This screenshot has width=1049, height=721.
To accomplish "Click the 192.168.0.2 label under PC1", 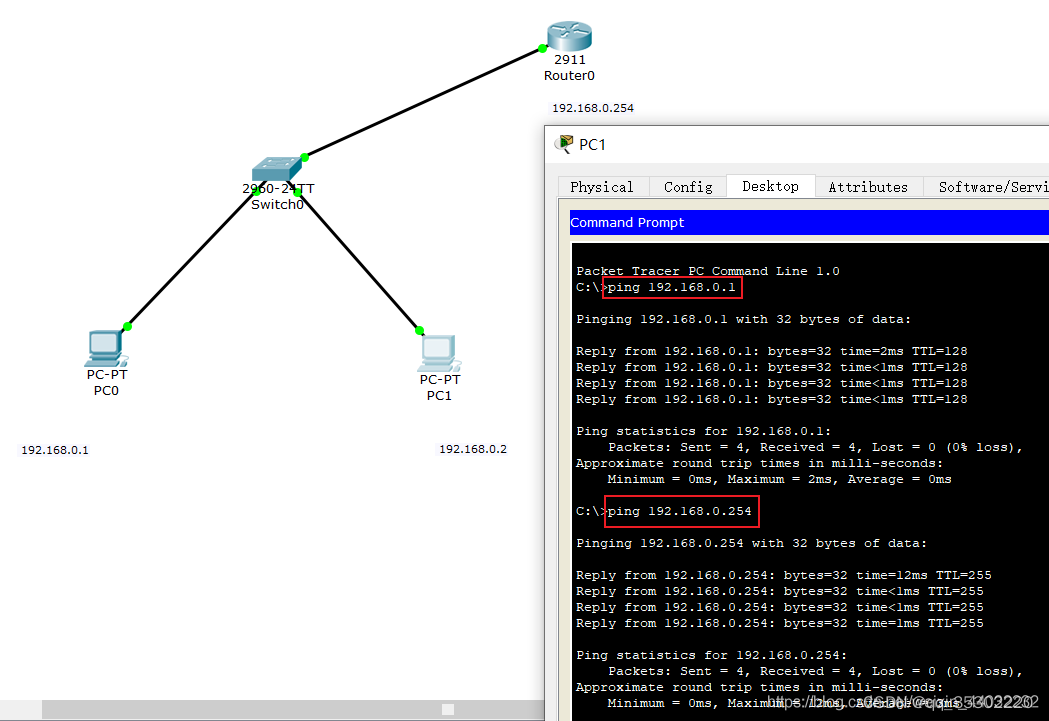I will pyautogui.click(x=473, y=449).
